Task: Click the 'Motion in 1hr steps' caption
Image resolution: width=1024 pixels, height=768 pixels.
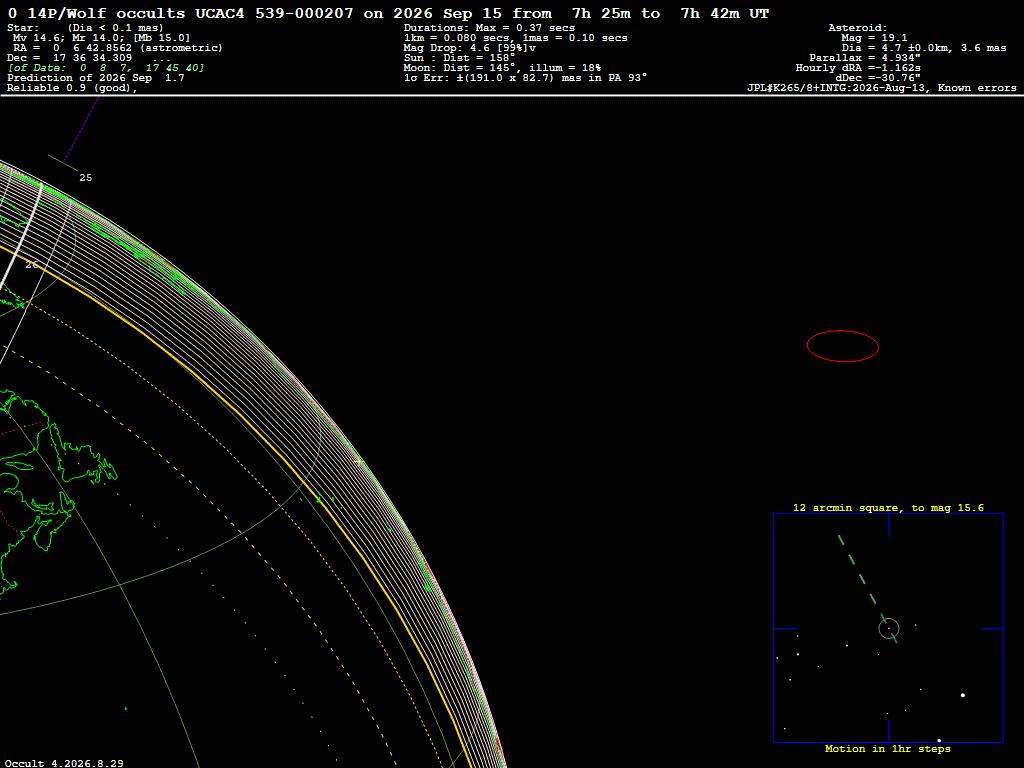Action: click(x=888, y=748)
